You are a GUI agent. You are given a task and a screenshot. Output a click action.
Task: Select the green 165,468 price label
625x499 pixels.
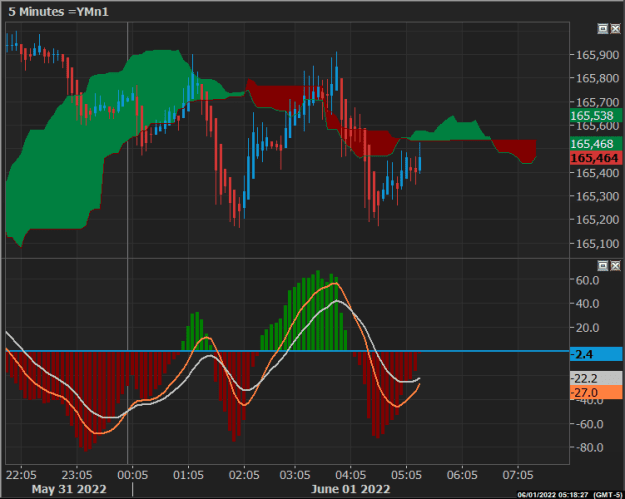(596, 144)
